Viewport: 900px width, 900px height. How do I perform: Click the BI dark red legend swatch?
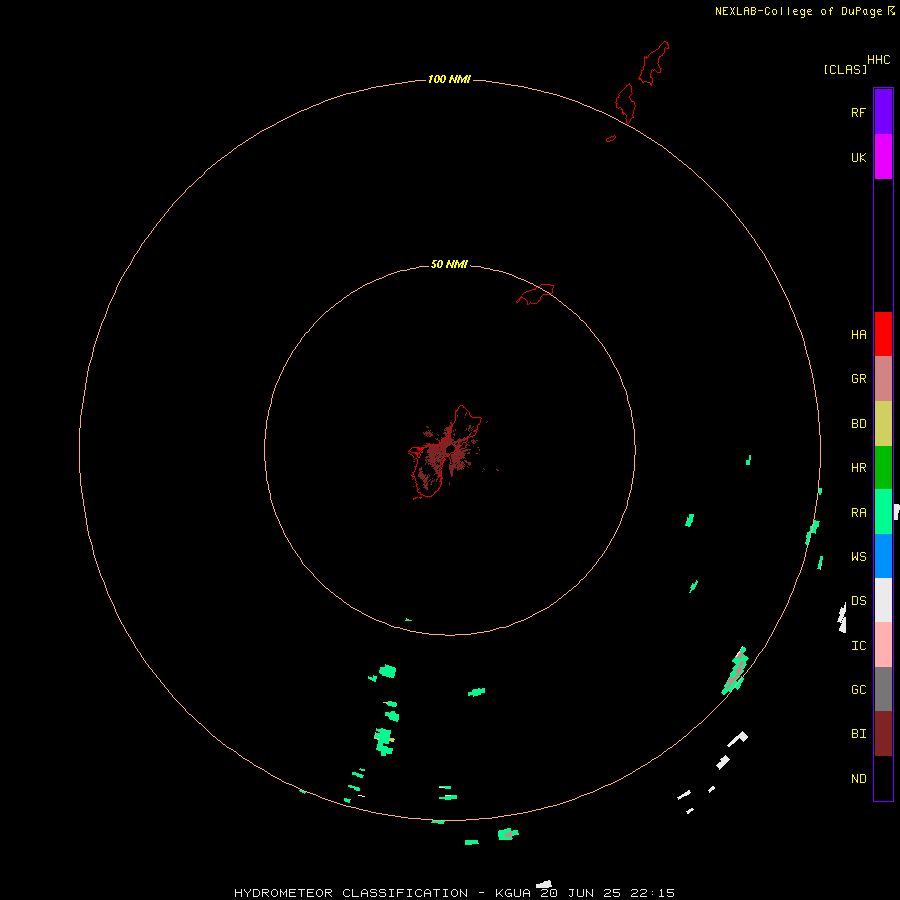point(883,734)
